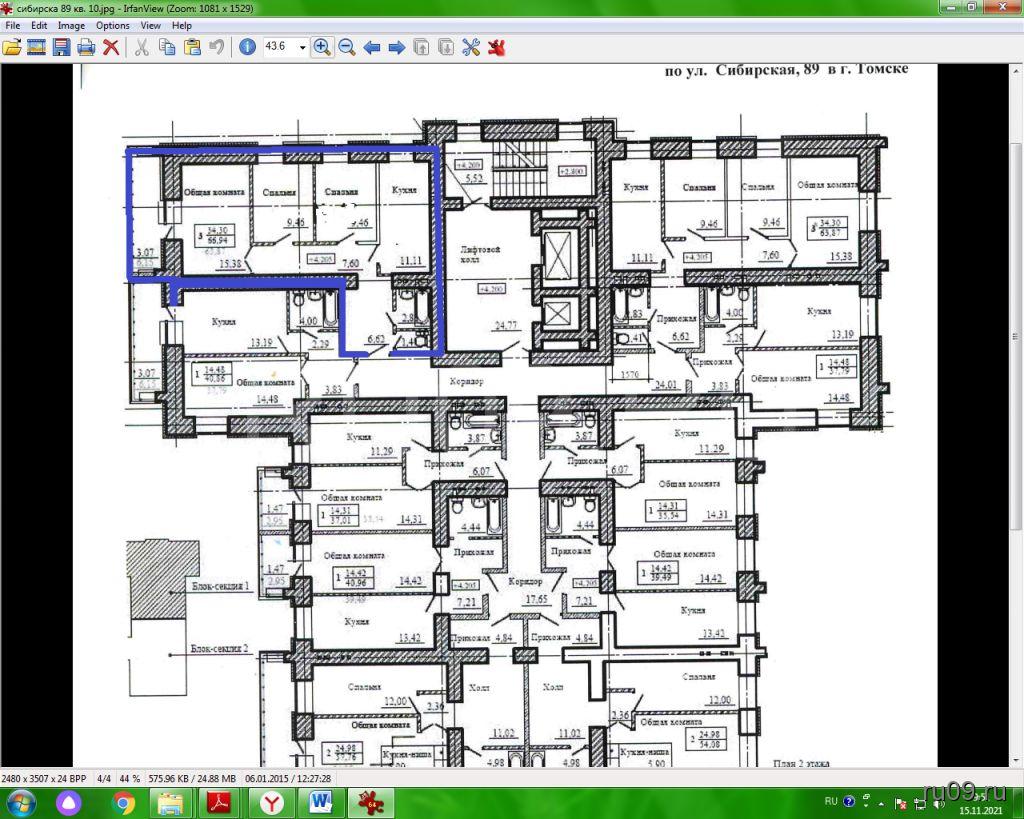Print the floor plan image
The width and height of the screenshot is (1024, 819).
[87, 47]
